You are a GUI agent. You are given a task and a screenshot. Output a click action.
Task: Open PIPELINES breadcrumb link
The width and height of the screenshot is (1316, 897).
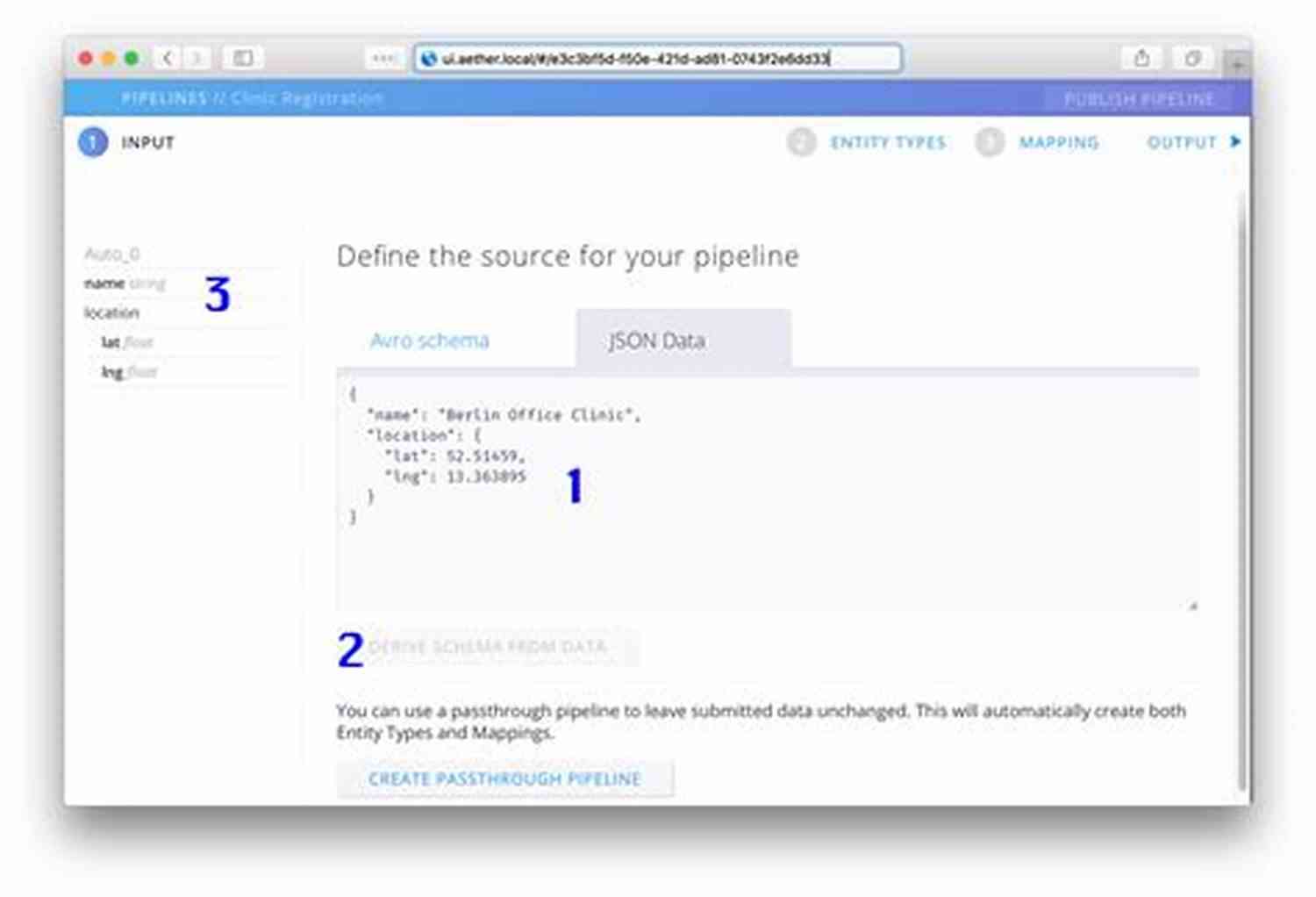164,98
